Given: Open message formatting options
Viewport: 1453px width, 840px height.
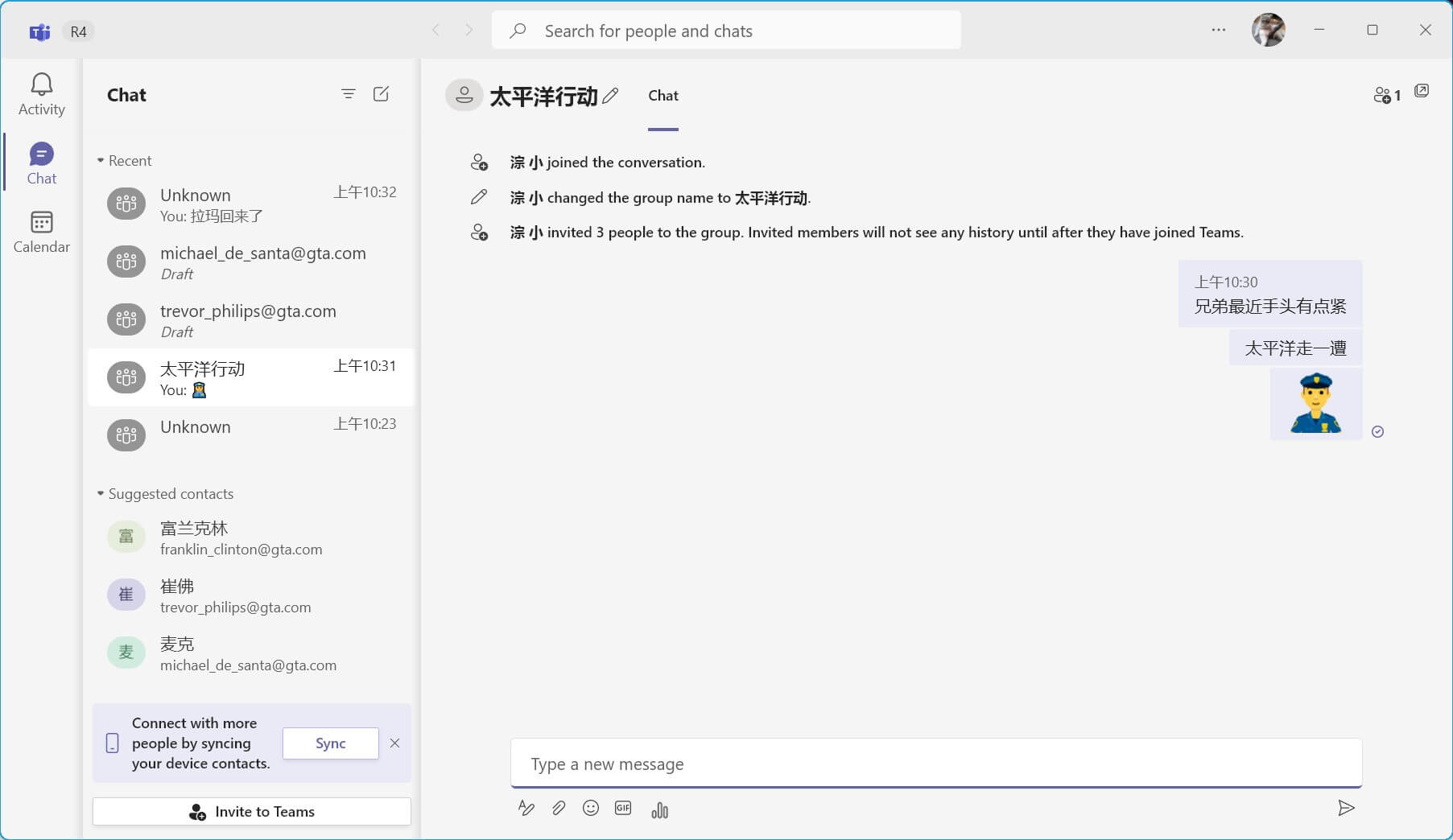Looking at the screenshot, I should 526,809.
